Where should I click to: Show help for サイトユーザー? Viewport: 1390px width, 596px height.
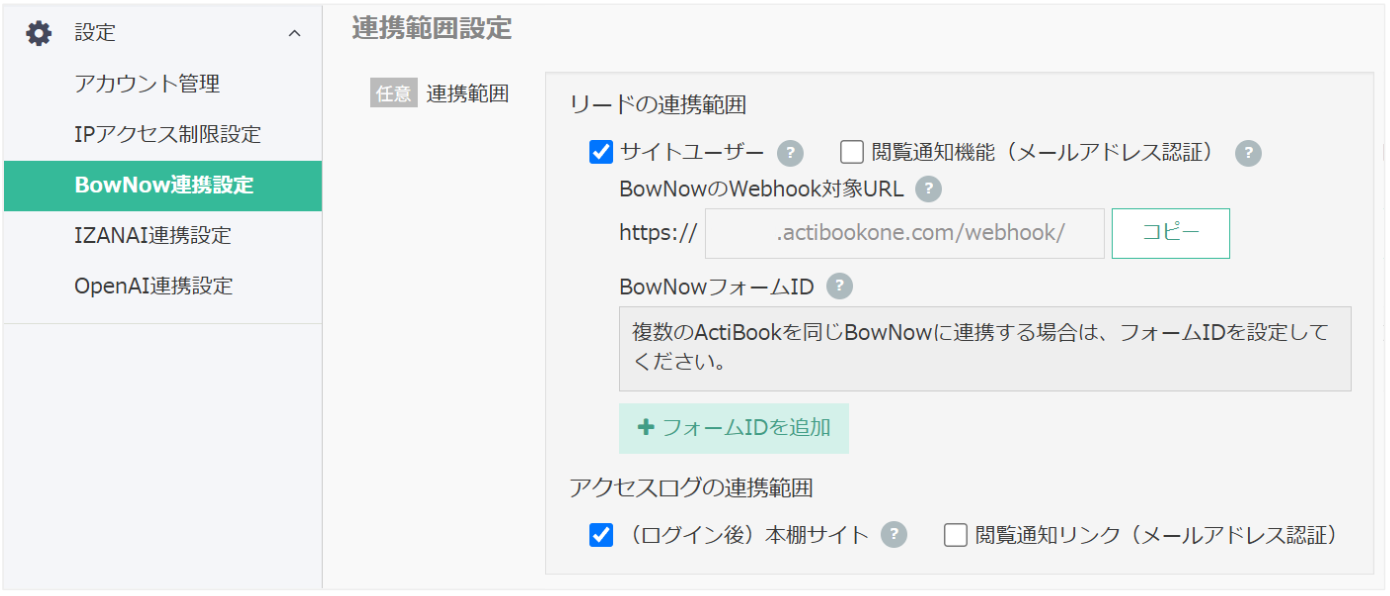[791, 153]
